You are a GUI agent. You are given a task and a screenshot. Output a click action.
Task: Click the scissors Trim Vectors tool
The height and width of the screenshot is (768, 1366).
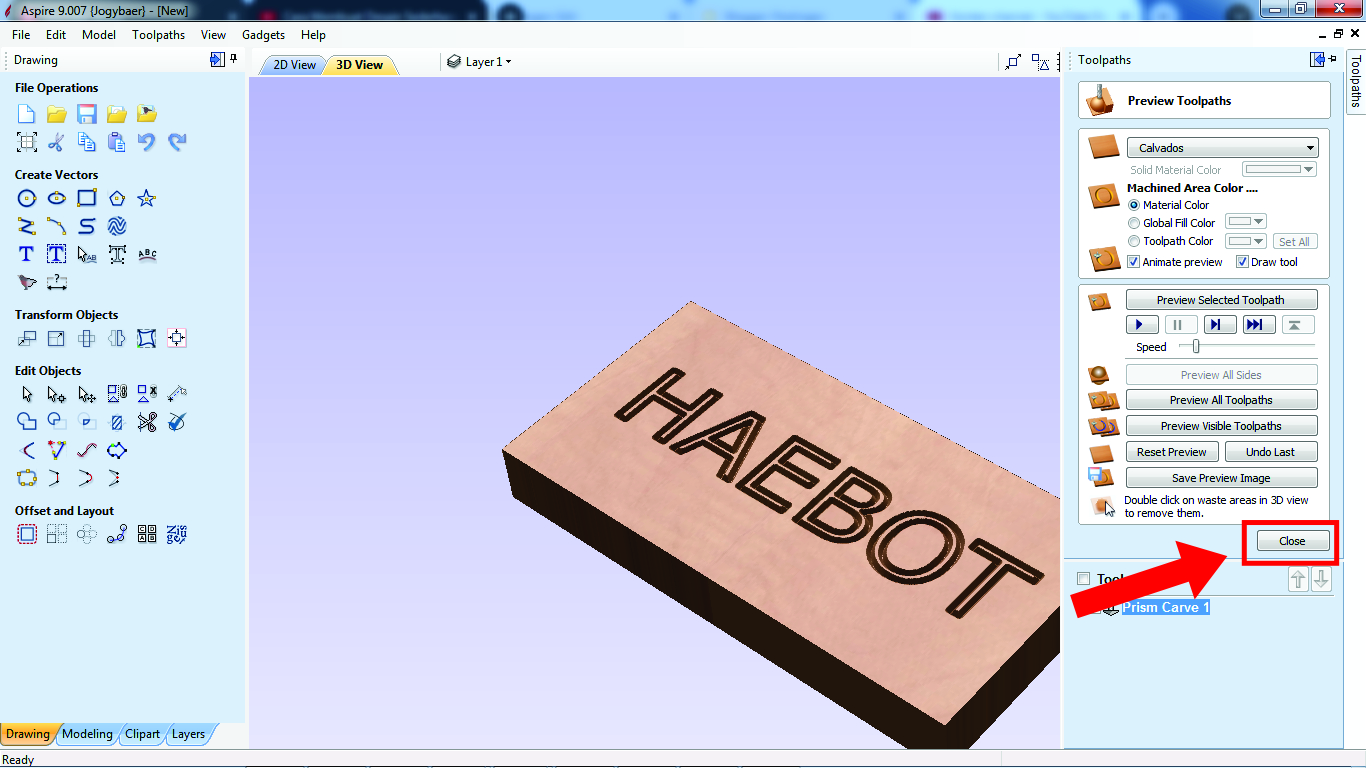(147, 422)
